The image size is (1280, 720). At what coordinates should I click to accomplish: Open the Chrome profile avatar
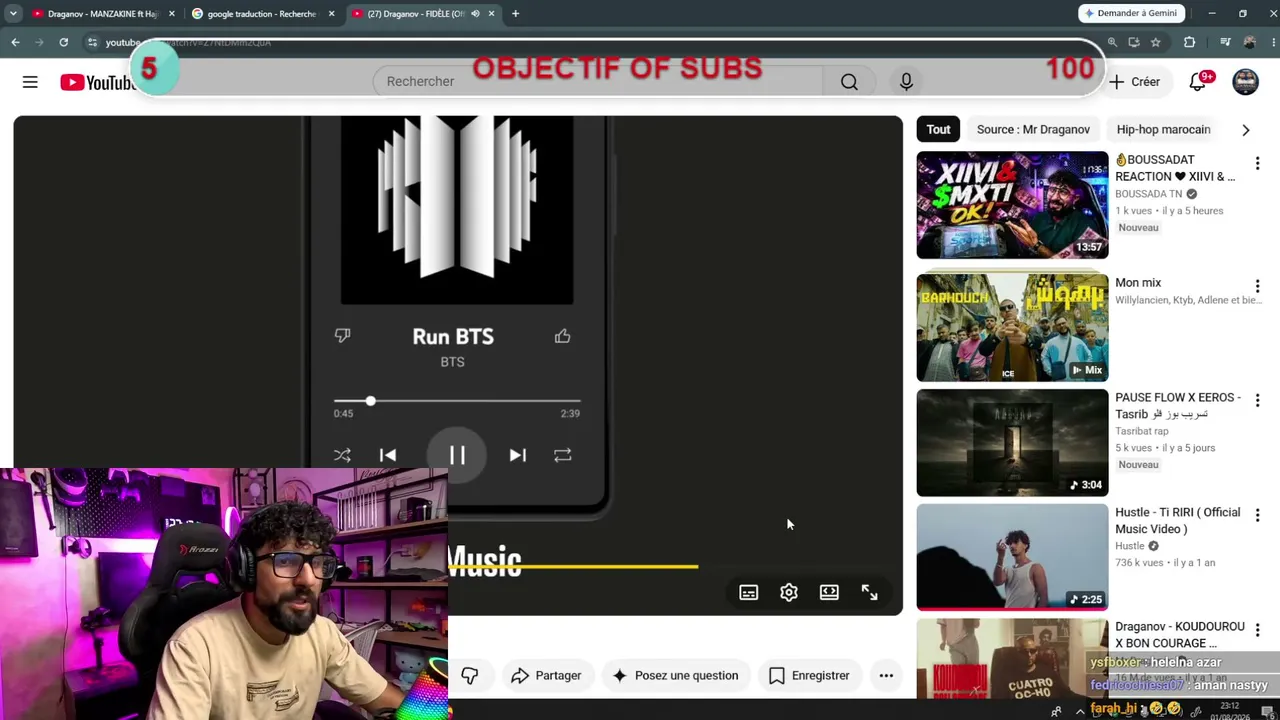point(1249,42)
